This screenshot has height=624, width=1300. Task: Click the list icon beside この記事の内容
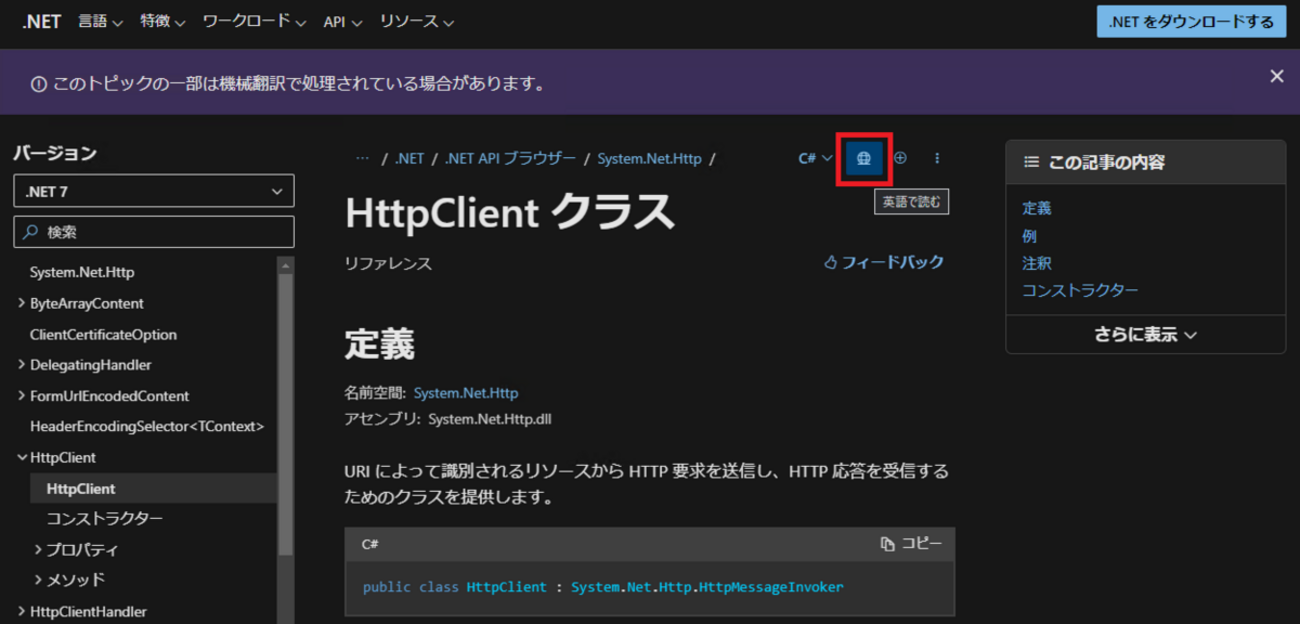1031,162
